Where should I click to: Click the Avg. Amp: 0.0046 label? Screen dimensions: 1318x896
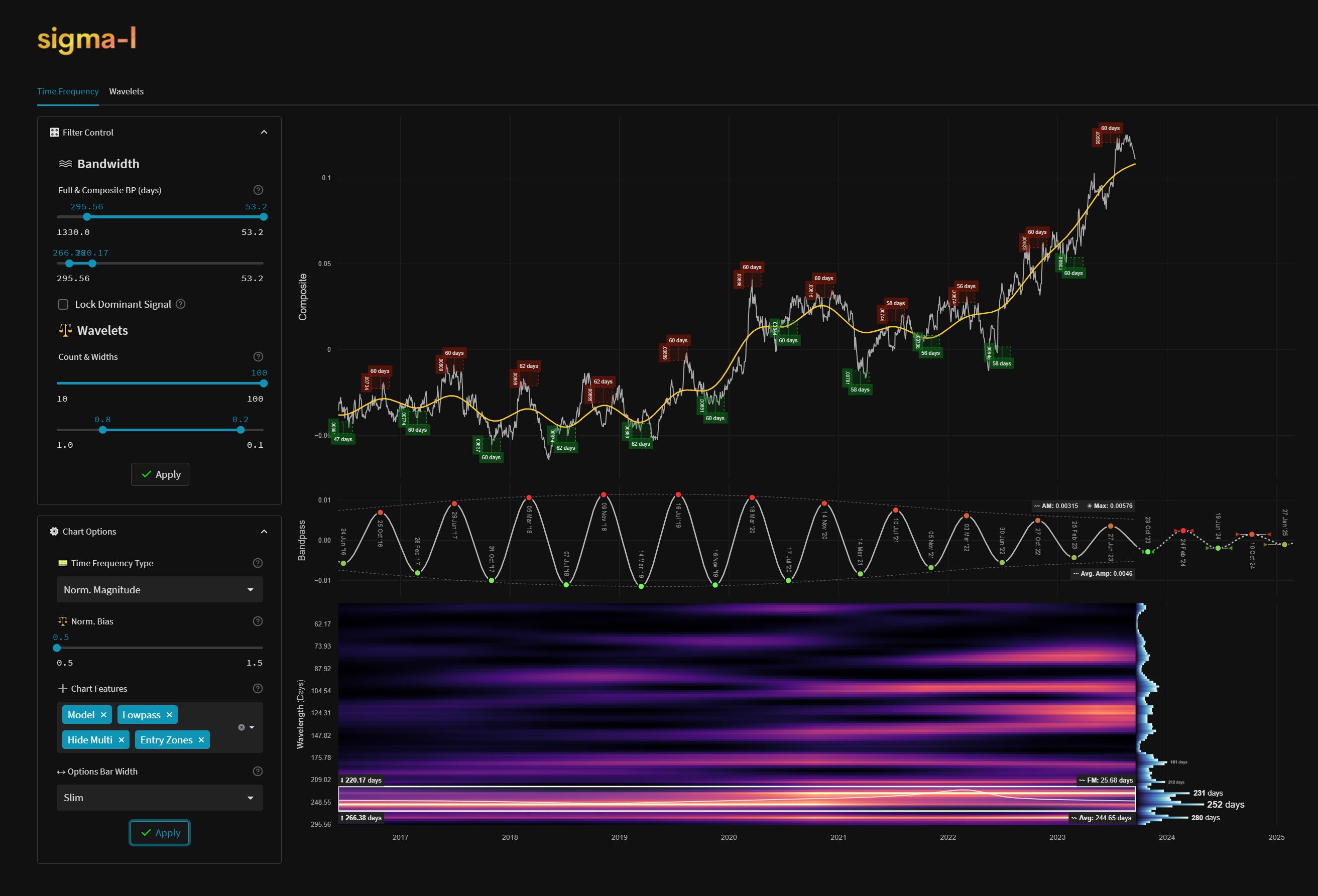[1102, 573]
